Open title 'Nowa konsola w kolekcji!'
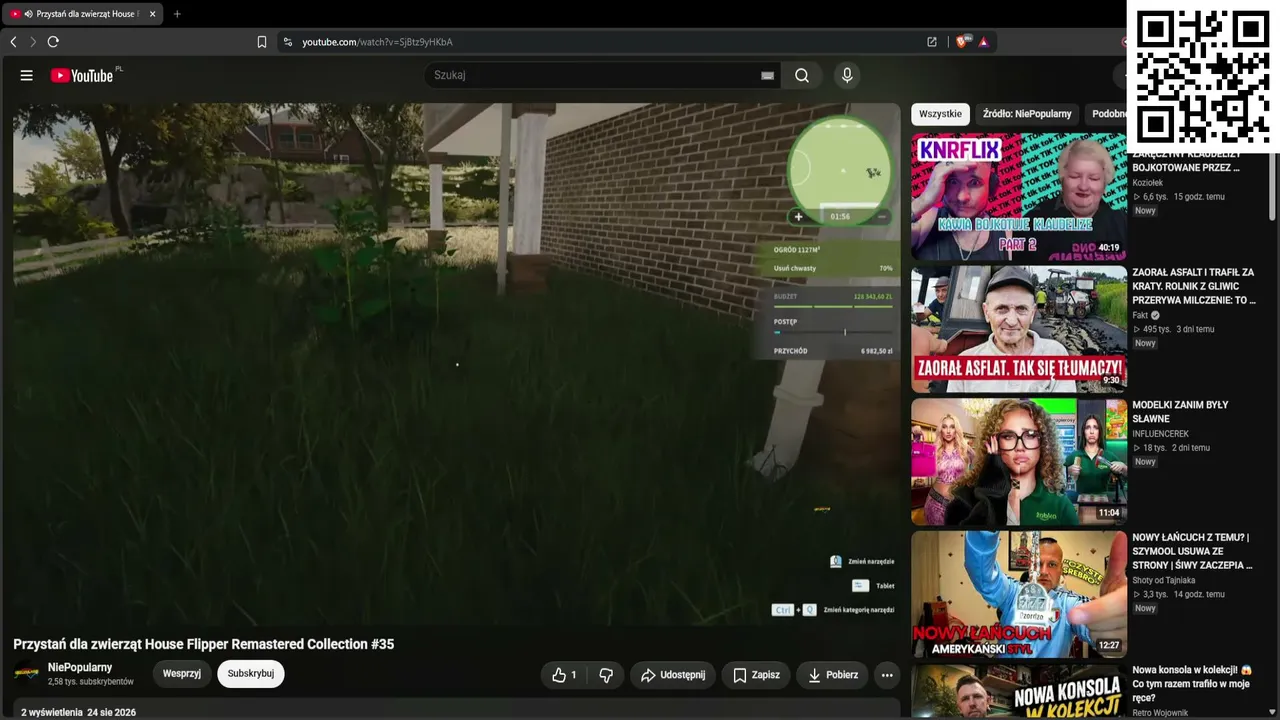This screenshot has width=1280, height=720. pyautogui.click(x=1192, y=684)
